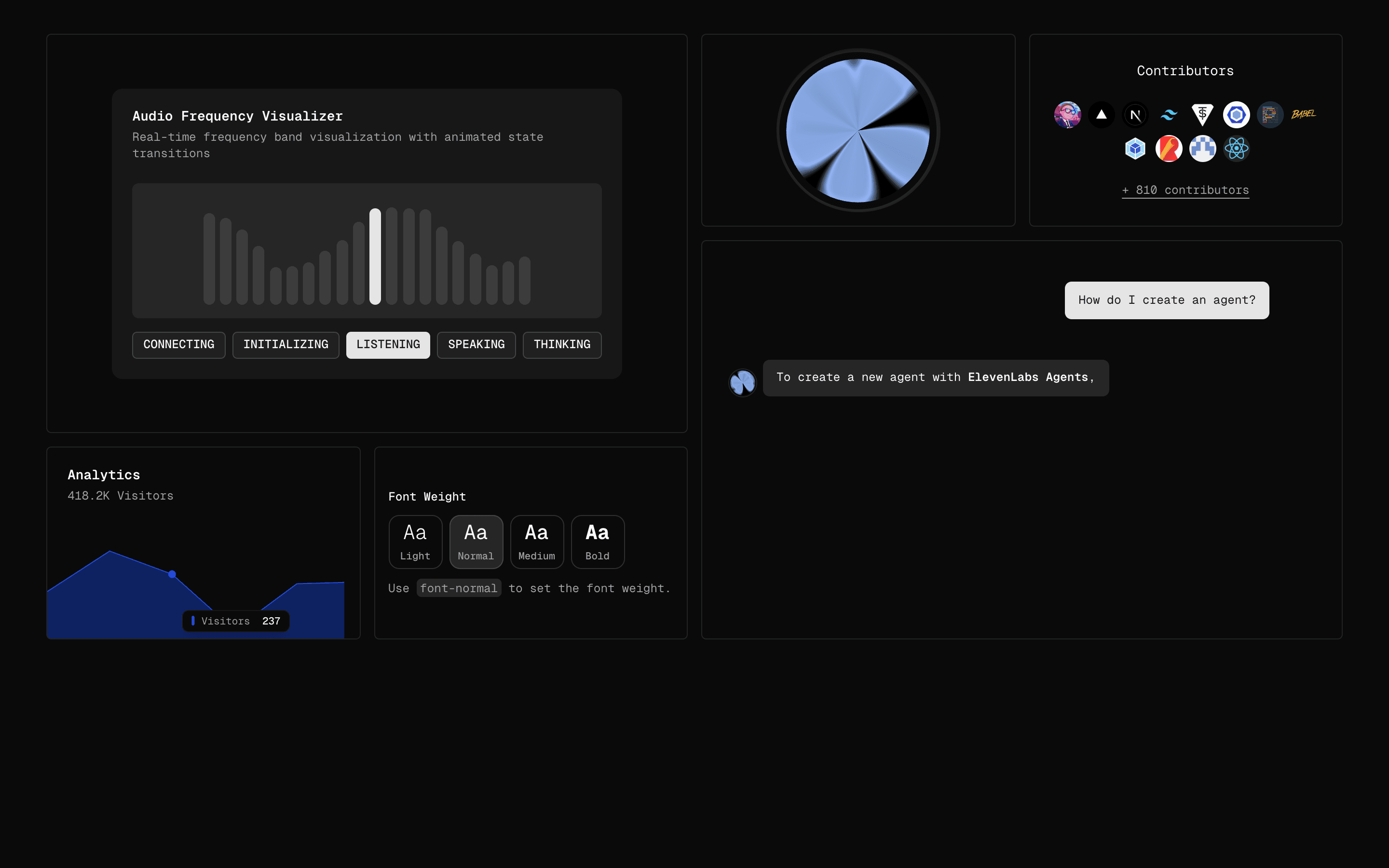Screen dimensions: 1389x868
Task: Click the Next.js N logo avatar
Action: (x=1135, y=115)
